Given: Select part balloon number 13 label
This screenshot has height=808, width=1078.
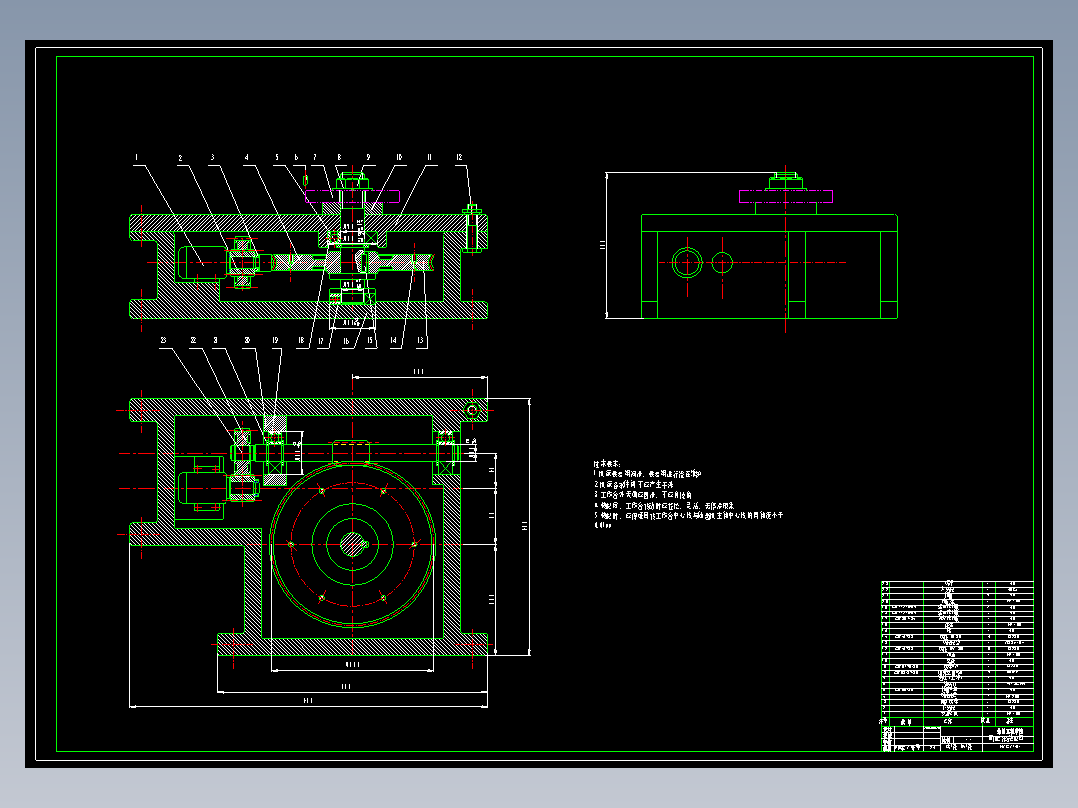Looking at the screenshot, I should (421, 340).
